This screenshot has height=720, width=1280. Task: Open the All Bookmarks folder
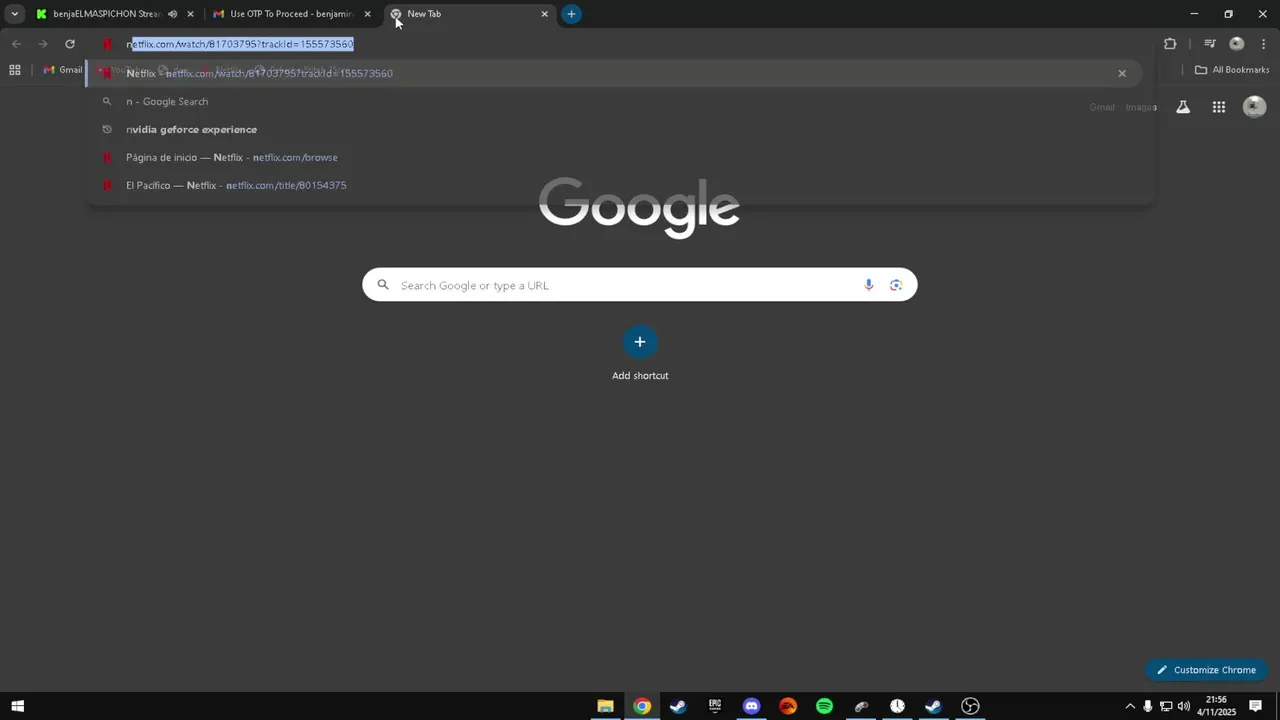pyautogui.click(x=1232, y=70)
